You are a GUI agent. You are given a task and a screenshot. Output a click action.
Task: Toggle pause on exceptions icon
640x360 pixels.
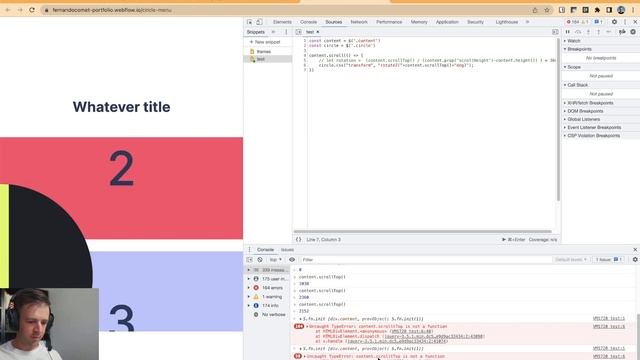click(633, 32)
